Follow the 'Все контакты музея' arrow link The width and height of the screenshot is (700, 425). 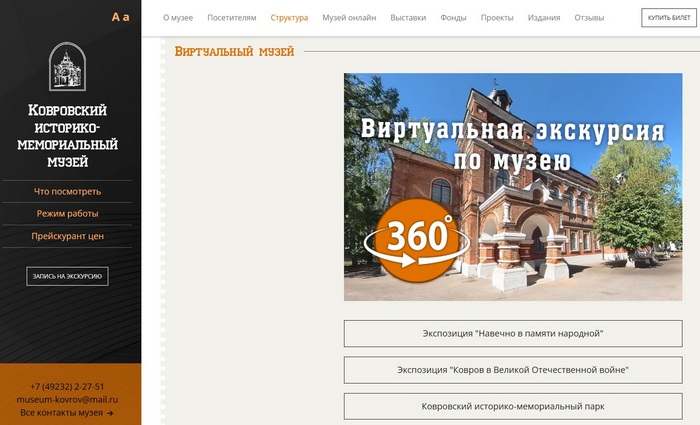pyautogui.click(x=67, y=412)
